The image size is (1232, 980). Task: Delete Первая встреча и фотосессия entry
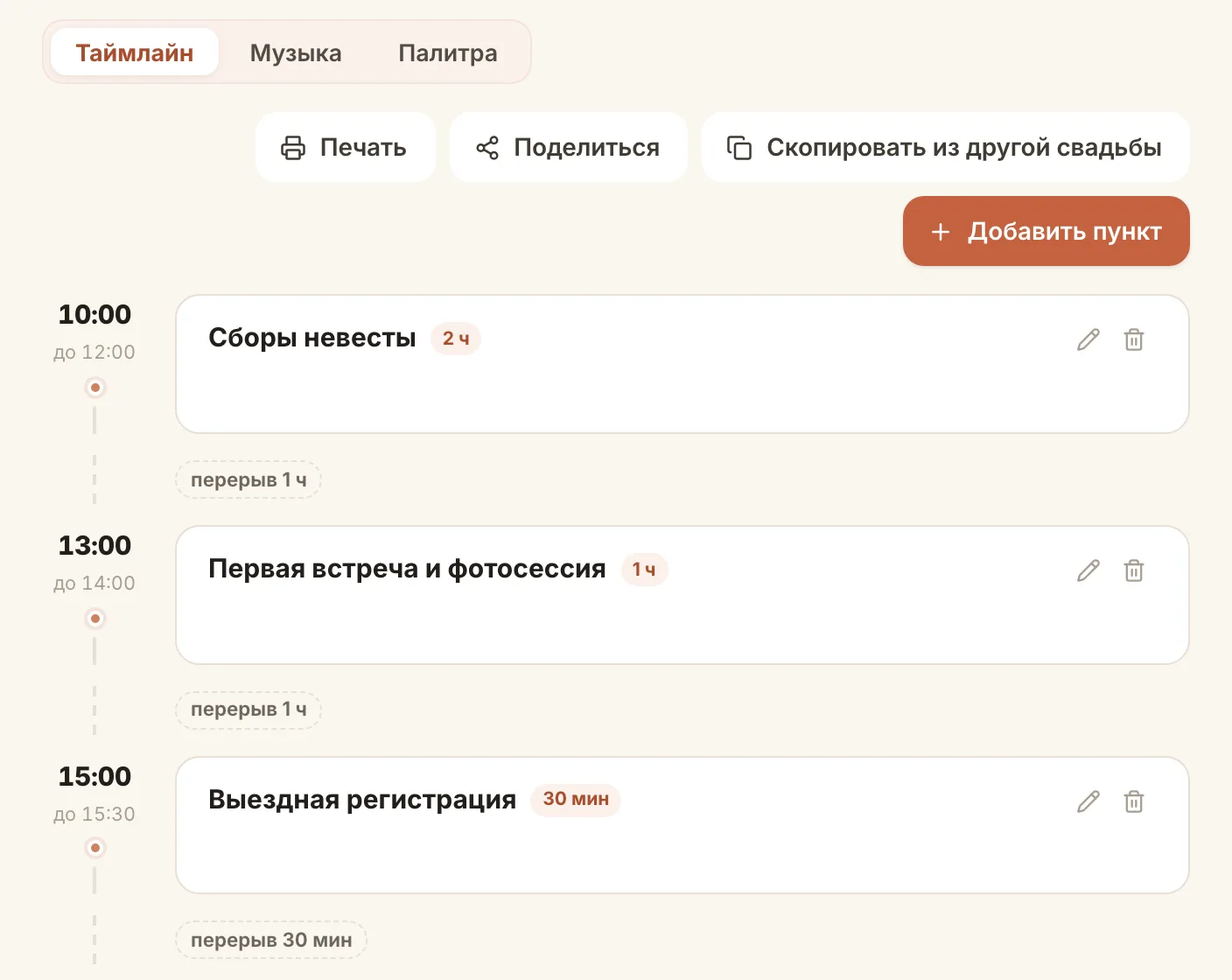(x=1133, y=570)
